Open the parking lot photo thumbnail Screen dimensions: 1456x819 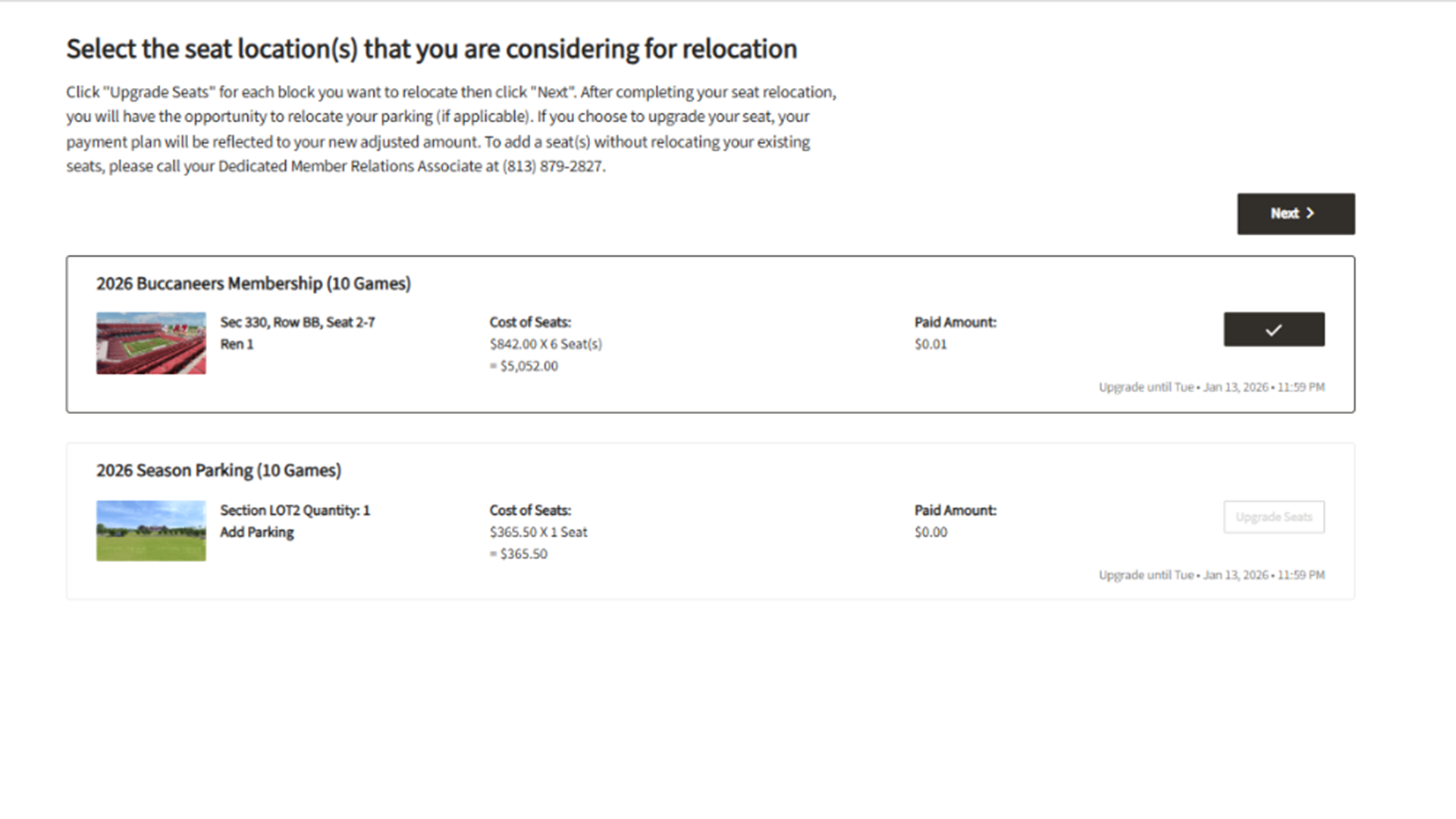pos(151,531)
